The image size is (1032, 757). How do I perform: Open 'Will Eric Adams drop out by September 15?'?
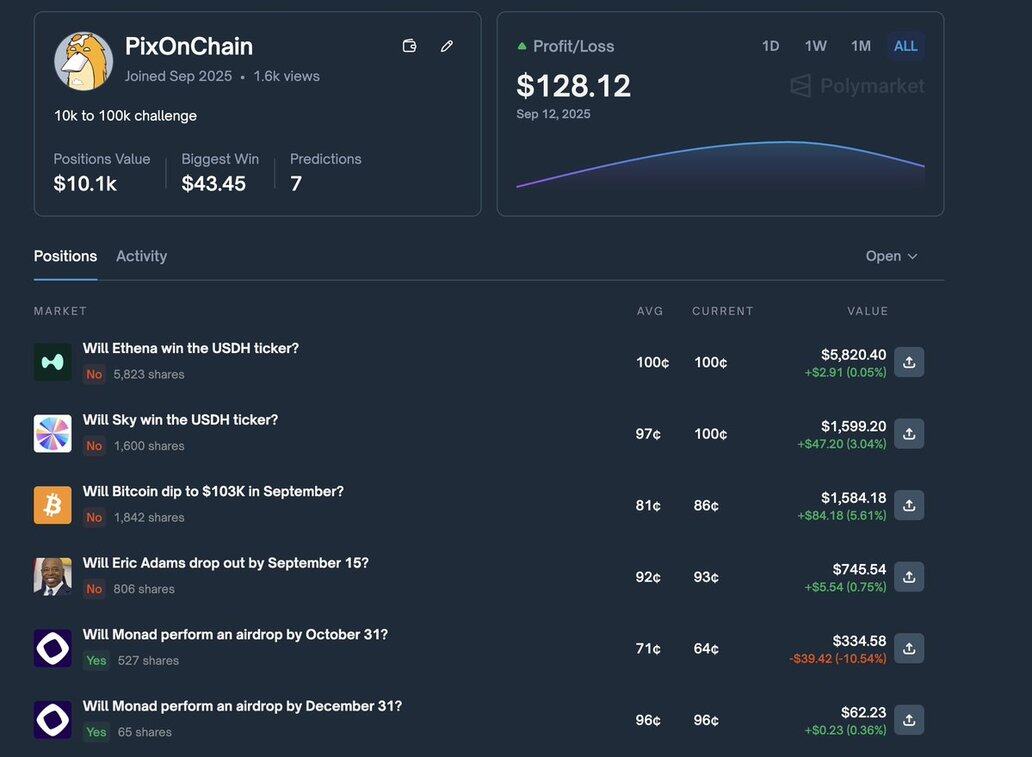[x=226, y=563]
